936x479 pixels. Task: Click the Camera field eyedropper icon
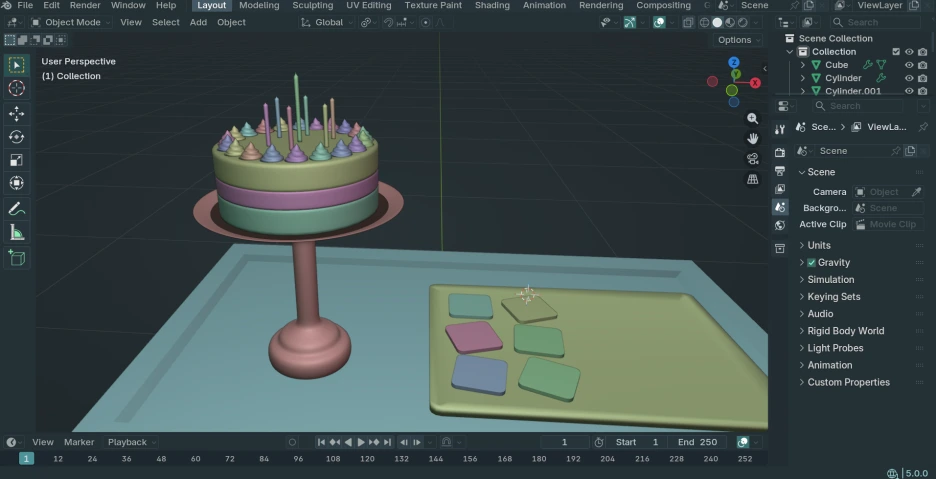pos(917,192)
